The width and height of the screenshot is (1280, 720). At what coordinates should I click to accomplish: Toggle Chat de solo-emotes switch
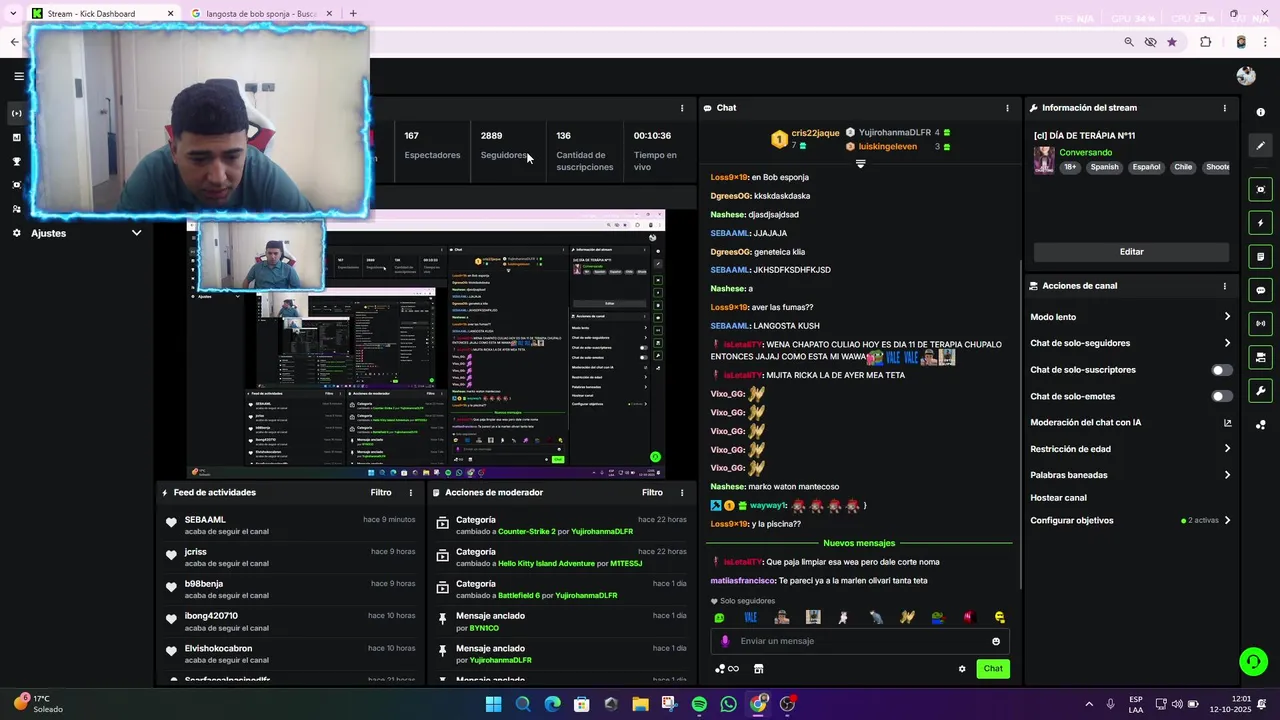[1221, 396]
